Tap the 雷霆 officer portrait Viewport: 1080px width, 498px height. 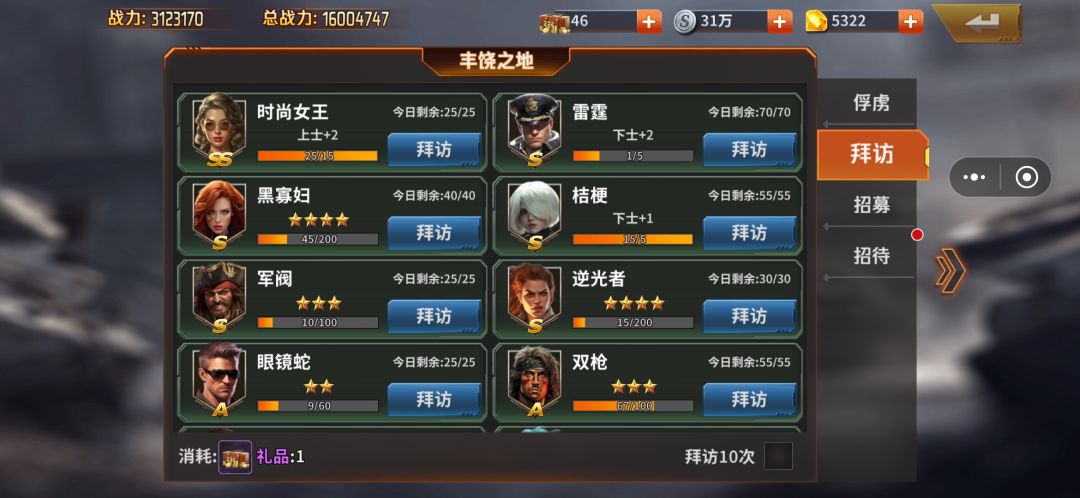534,129
